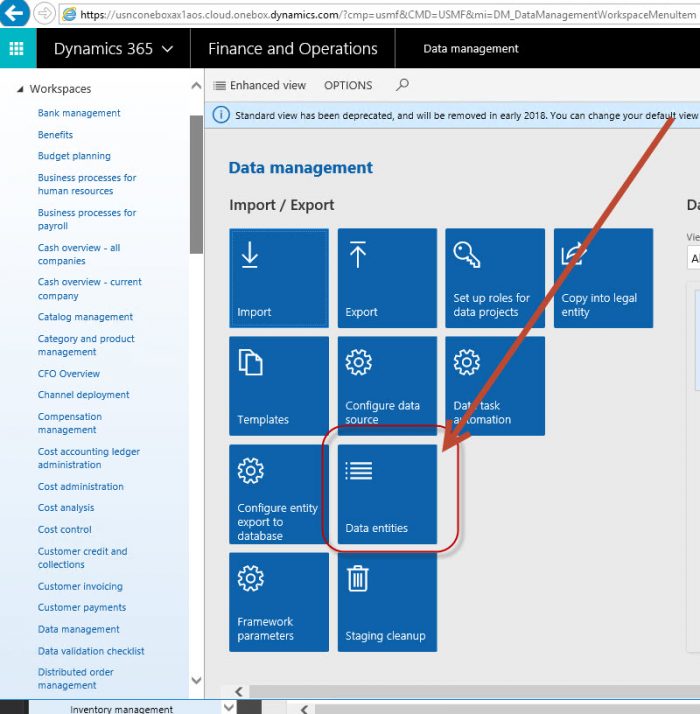Click the sidebar vertical scrollbar thumb
700x714 pixels.
(196, 184)
